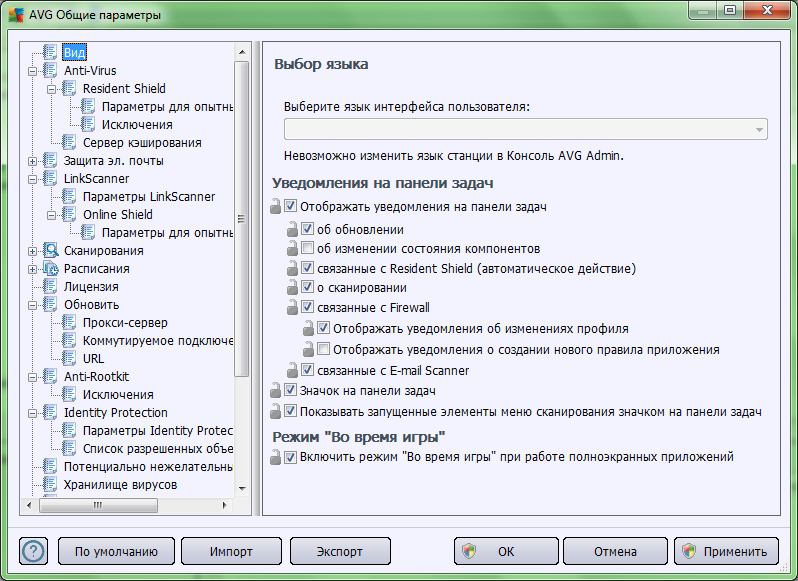798x581 pixels.
Task: Click the Расписания clock icon
Action: (x=50, y=268)
